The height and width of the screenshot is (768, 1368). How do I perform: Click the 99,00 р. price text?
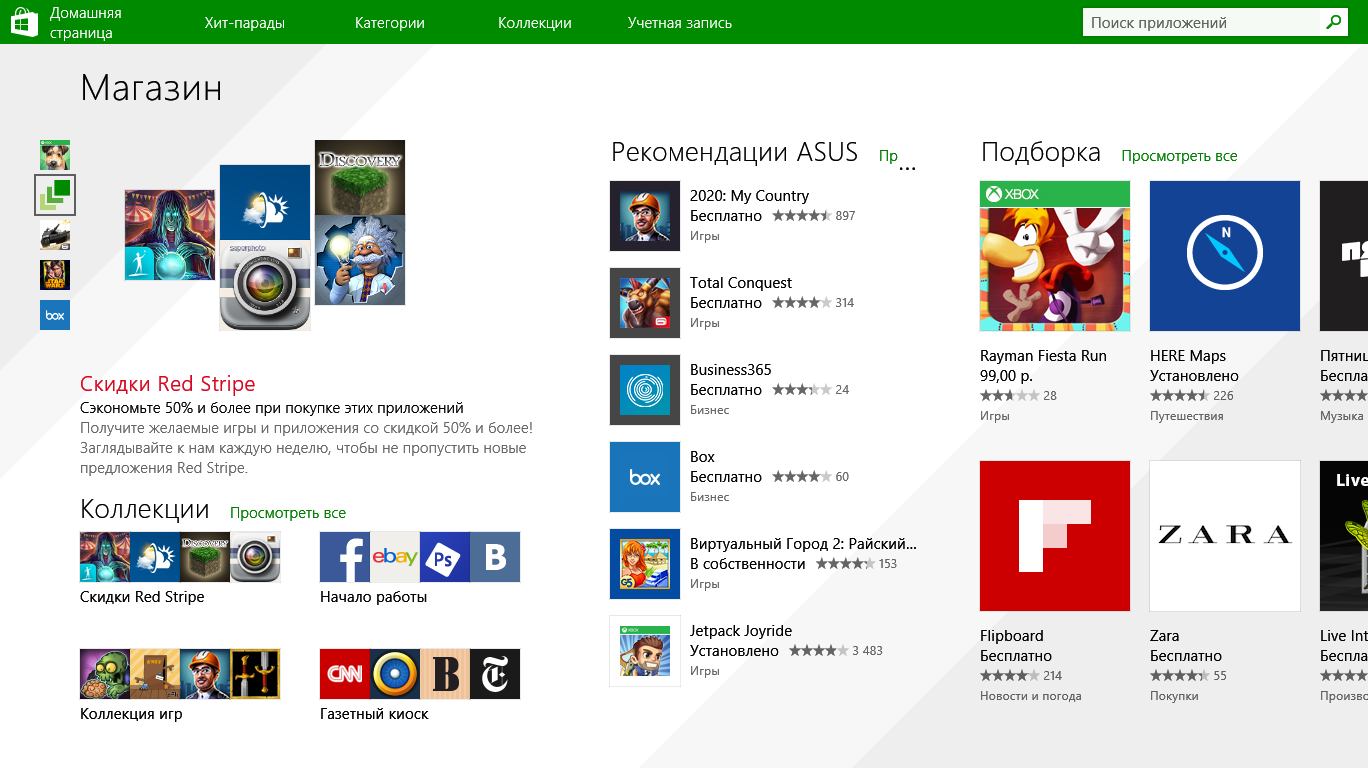click(x=1006, y=376)
